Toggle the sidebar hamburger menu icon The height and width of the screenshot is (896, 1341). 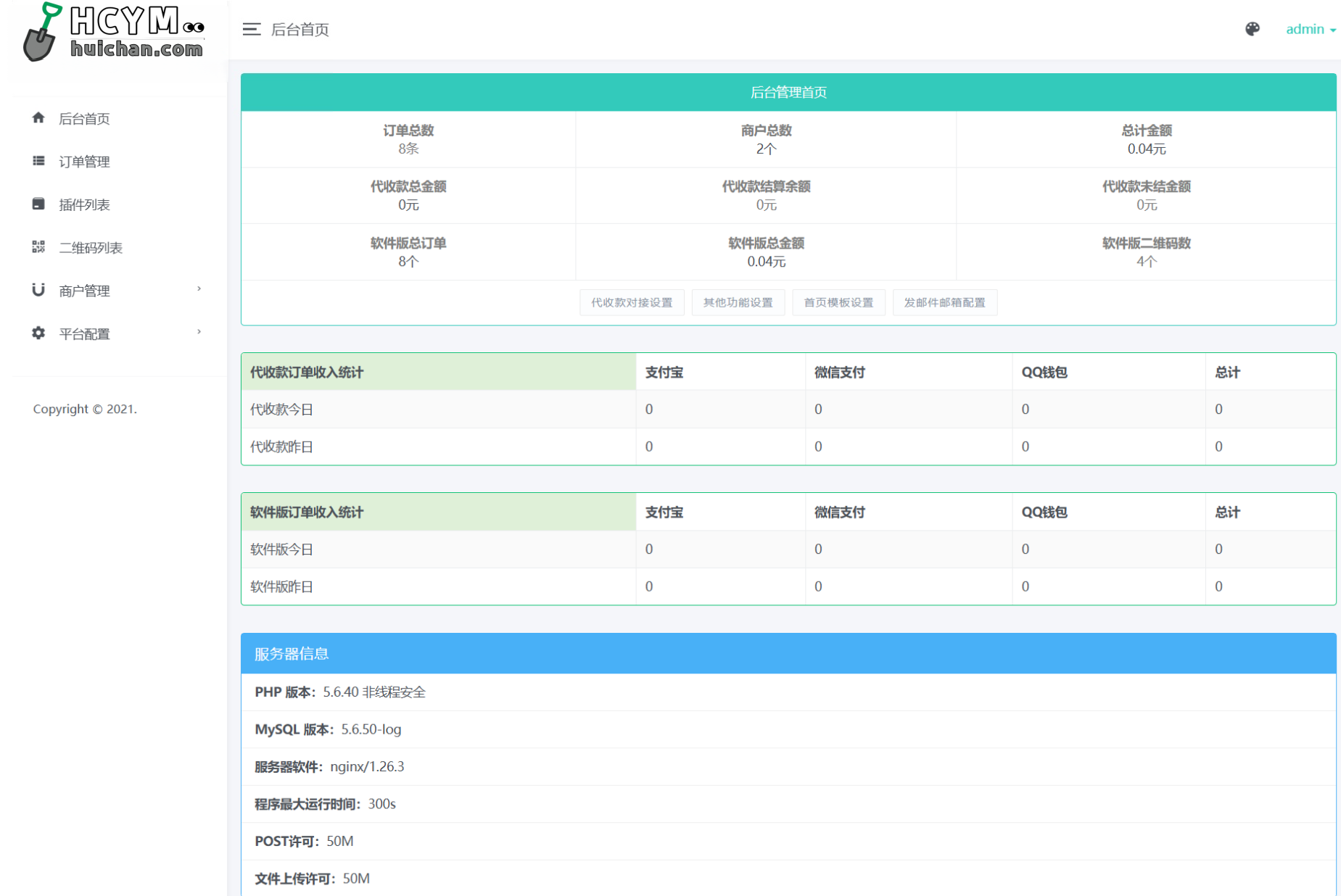(251, 29)
